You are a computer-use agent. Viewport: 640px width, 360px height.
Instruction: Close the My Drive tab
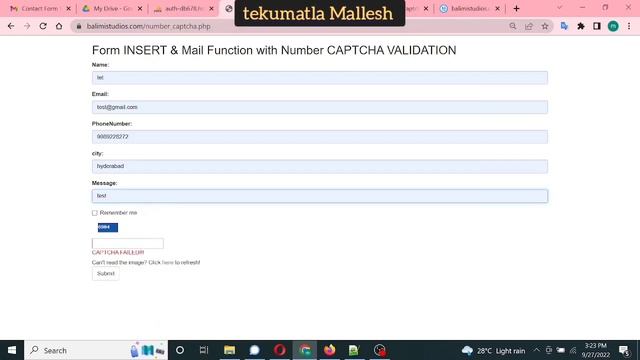click(x=140, y=9)
